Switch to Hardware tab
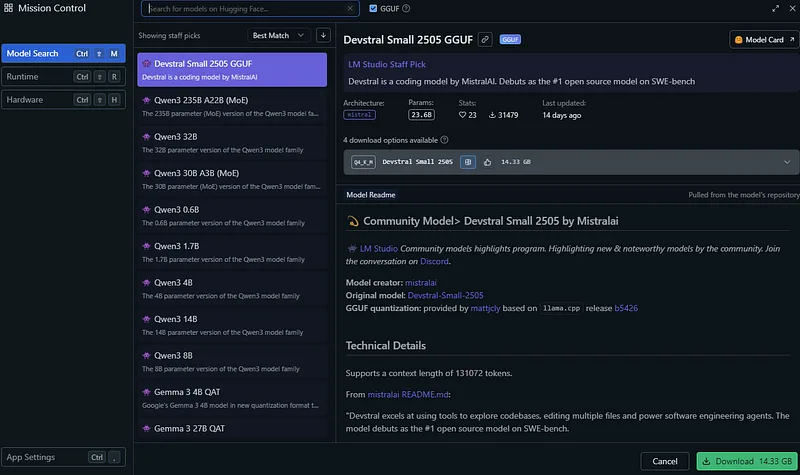This screenshot has height=475, width=800. tap(63, 99)
